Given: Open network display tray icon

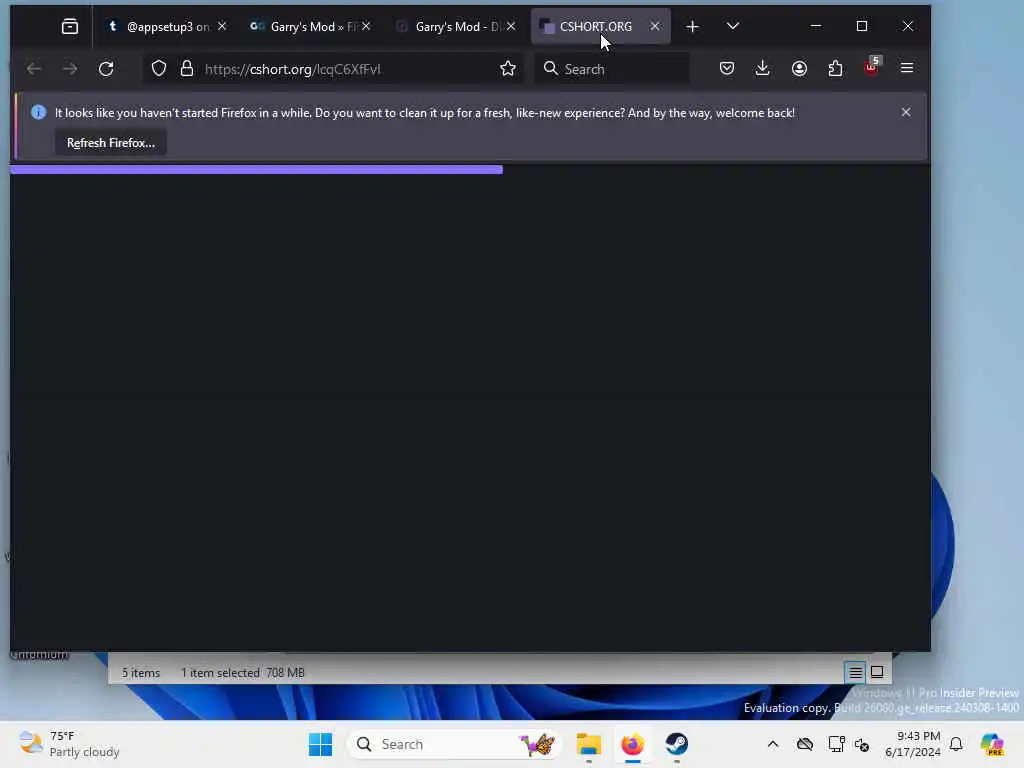Looking at the screenshot, I should (x=836, y=744).
